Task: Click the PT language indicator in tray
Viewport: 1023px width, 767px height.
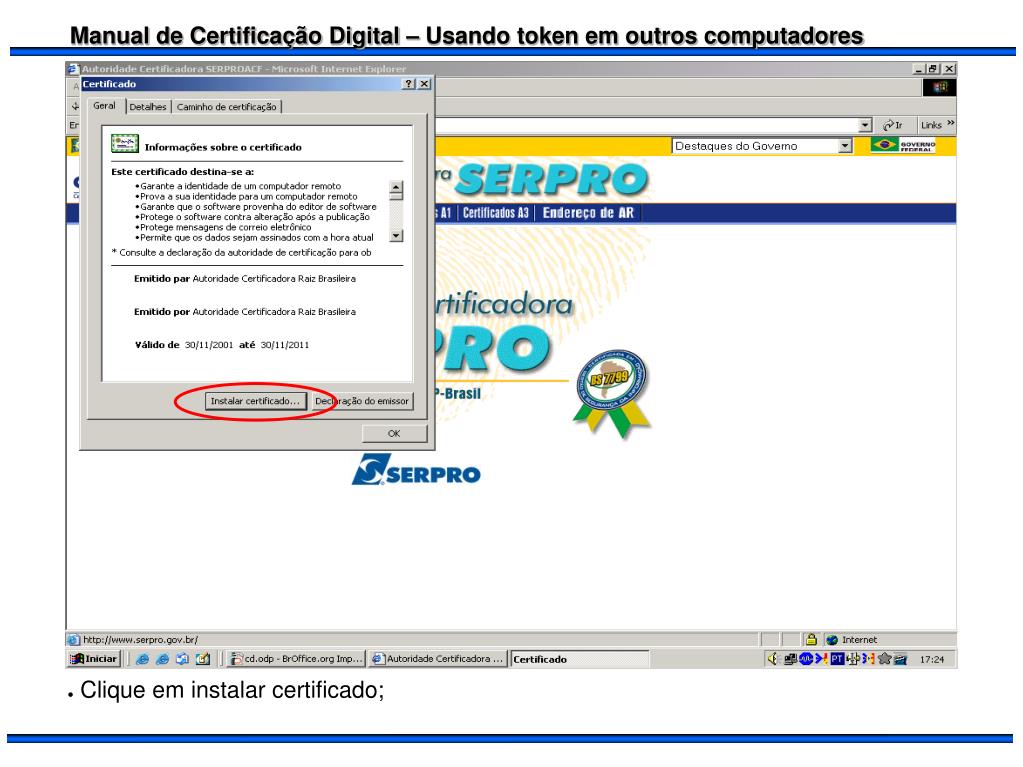Action: (837, 659)
